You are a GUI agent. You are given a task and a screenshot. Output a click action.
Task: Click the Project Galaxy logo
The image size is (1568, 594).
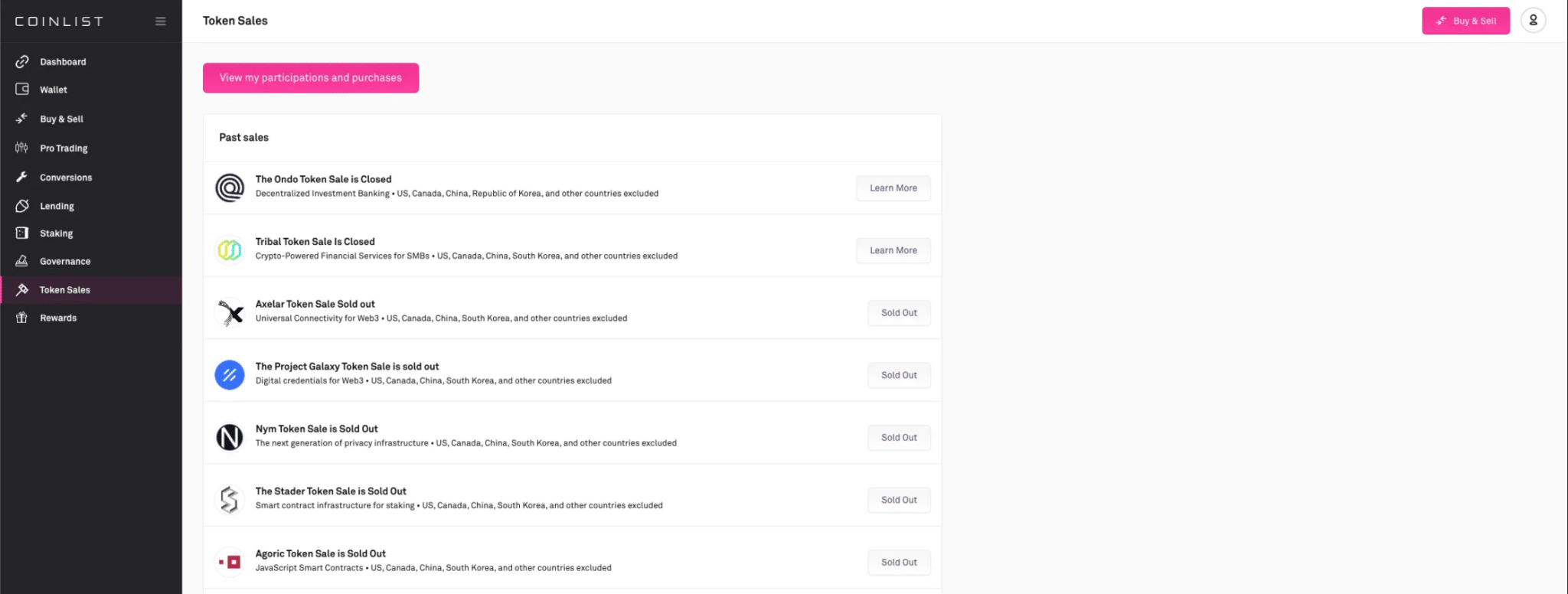click(x=230, y=375)
